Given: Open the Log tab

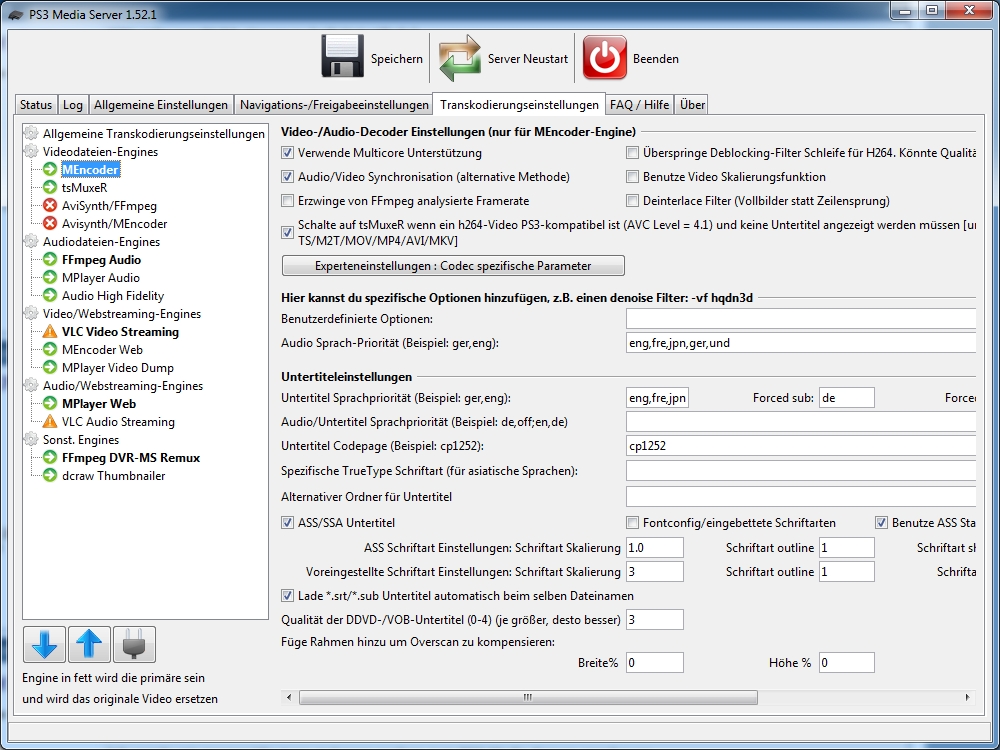Looking at the screenshot, I should tap(73, 105).
